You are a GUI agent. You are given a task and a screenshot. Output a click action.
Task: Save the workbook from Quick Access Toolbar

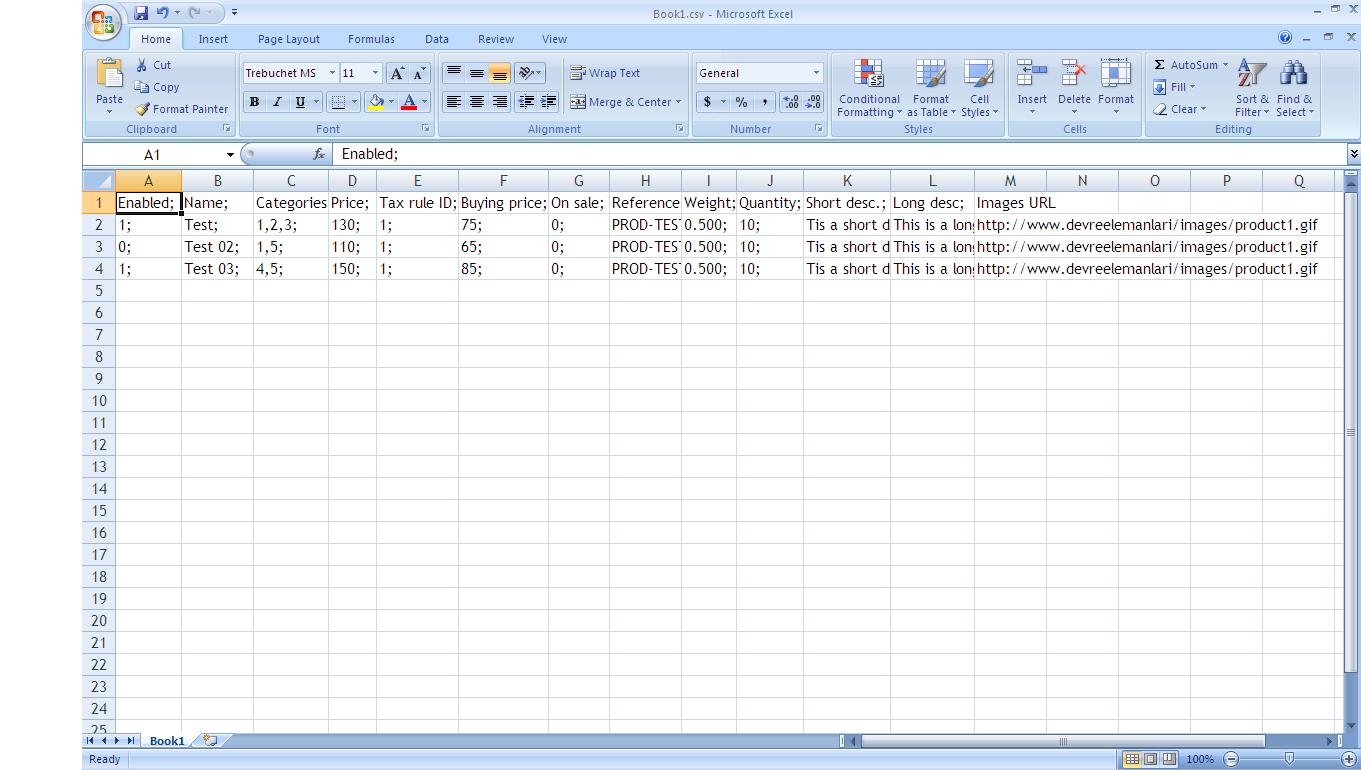pyautogui.click(x=141, y=13)
